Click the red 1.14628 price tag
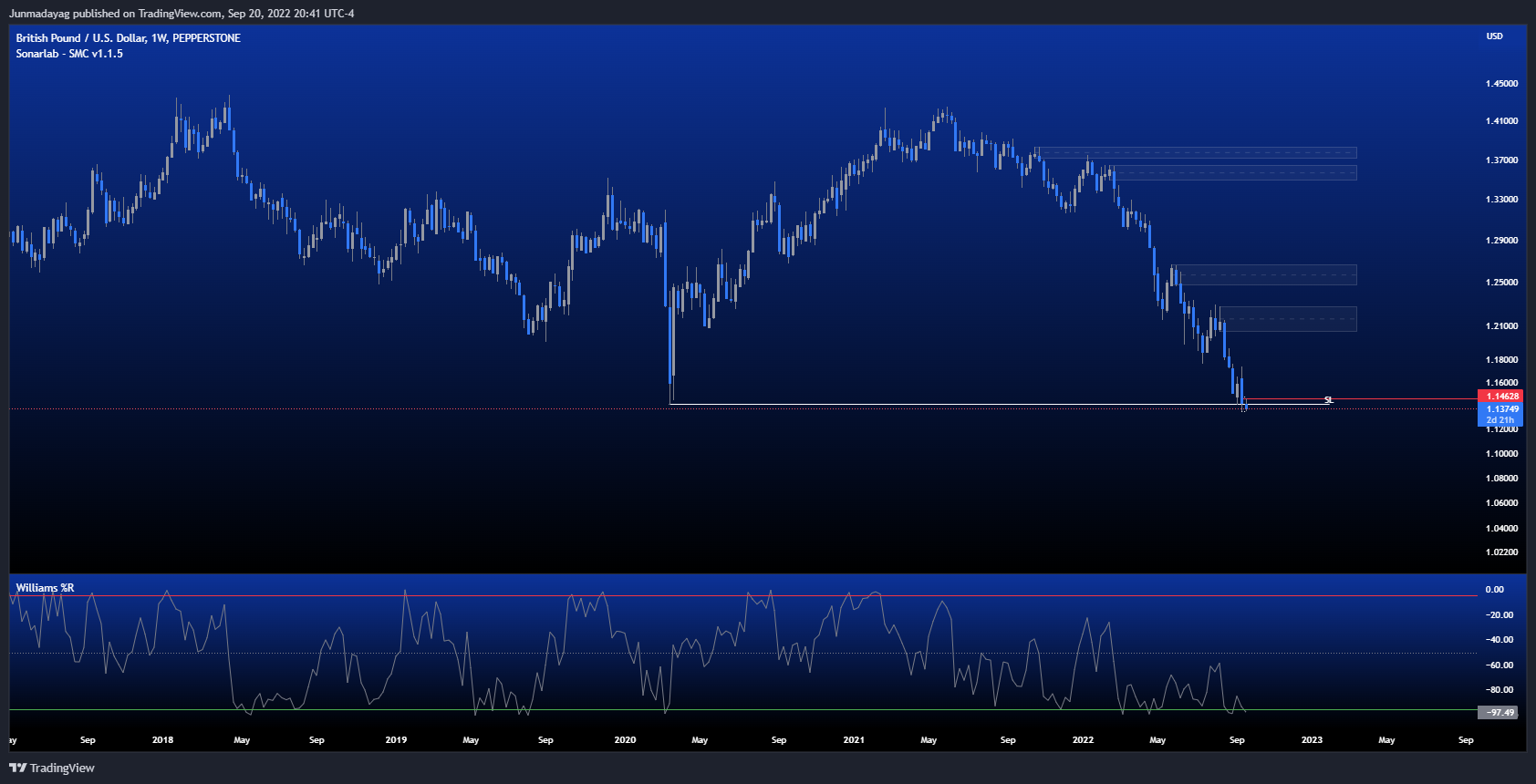 click(1502, 397)
